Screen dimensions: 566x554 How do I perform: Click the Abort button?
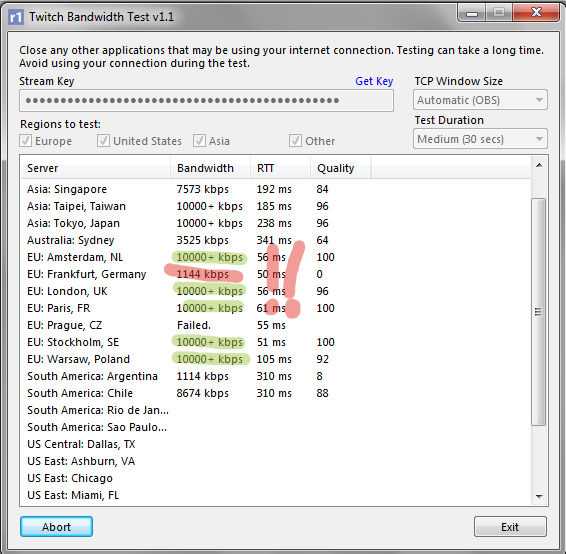click(x=56, y=527)
